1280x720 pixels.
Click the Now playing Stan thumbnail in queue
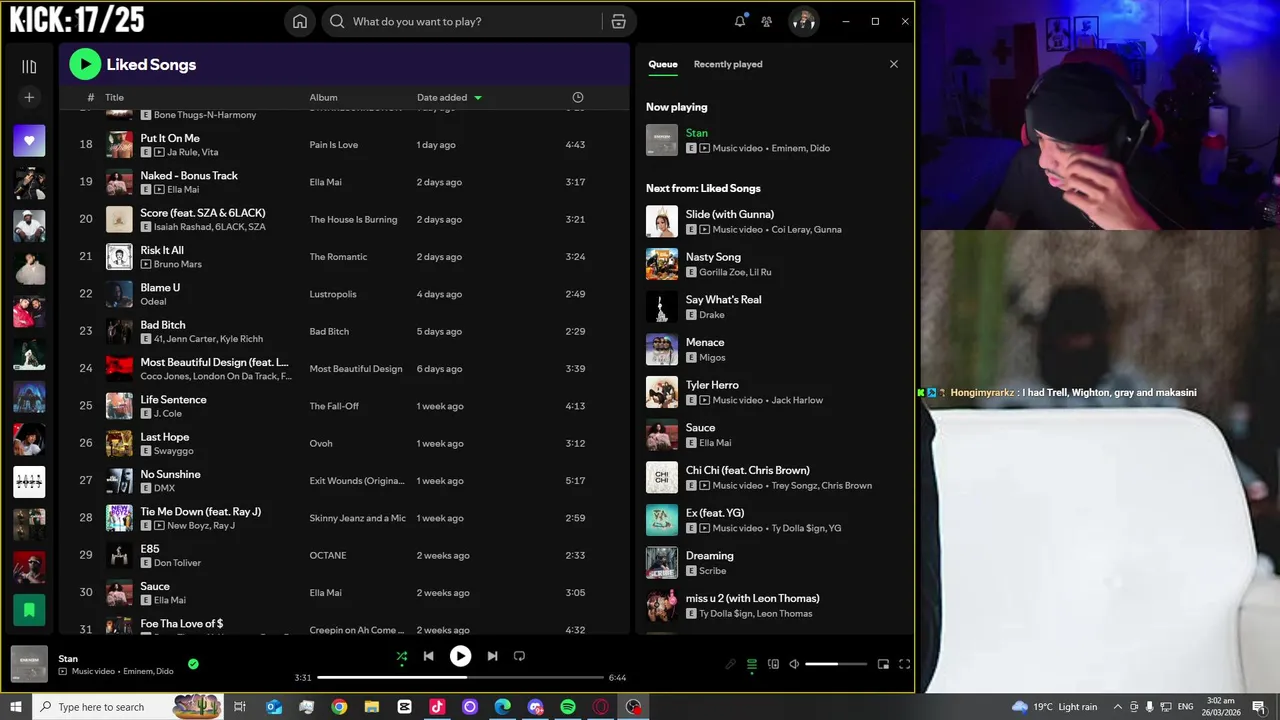[x=662, y=140]
